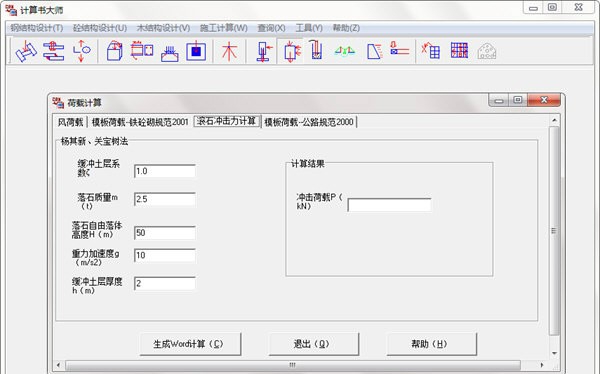The width and height of the screenshot is (600, 374).
Task: Click the 落石质量m input field
Action: 165,199
